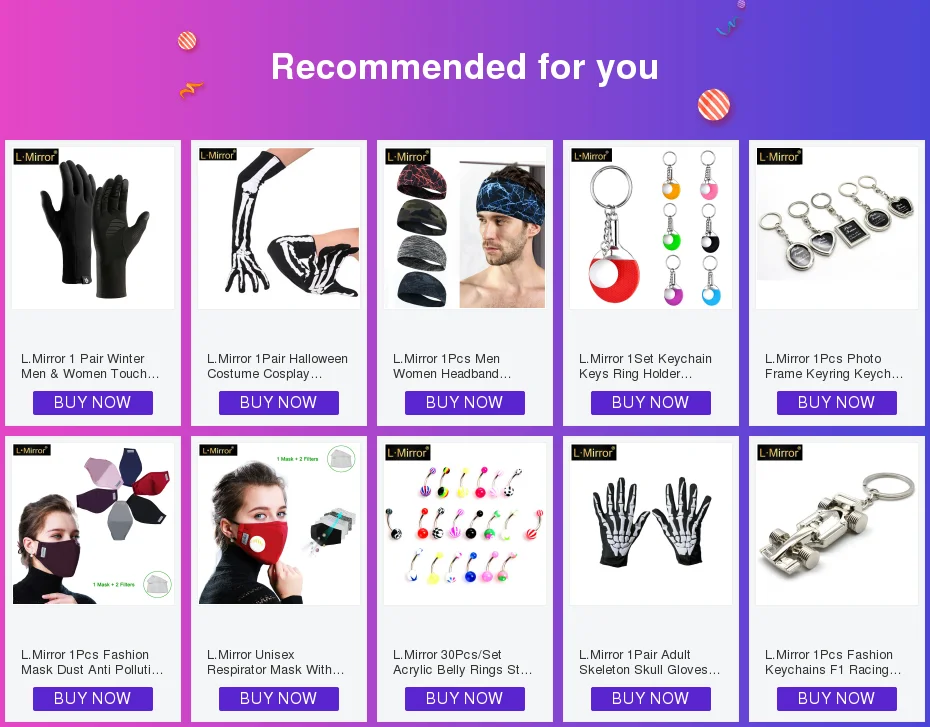Open the F1 racing car keychain image

click(x=837, y=524)
